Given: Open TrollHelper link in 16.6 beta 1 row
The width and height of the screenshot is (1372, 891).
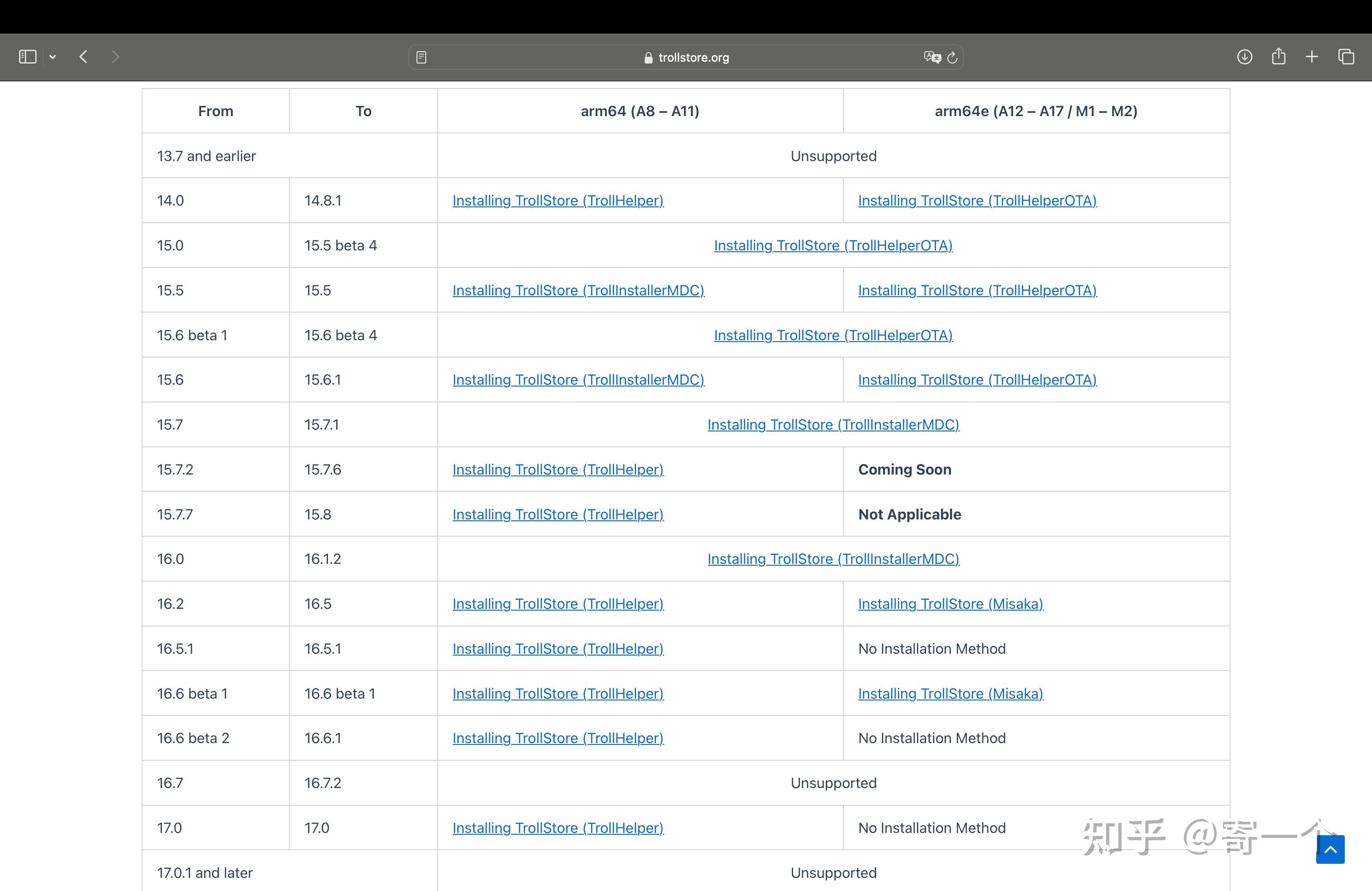Looking at the screenshot, I should [x=558, y=694].
